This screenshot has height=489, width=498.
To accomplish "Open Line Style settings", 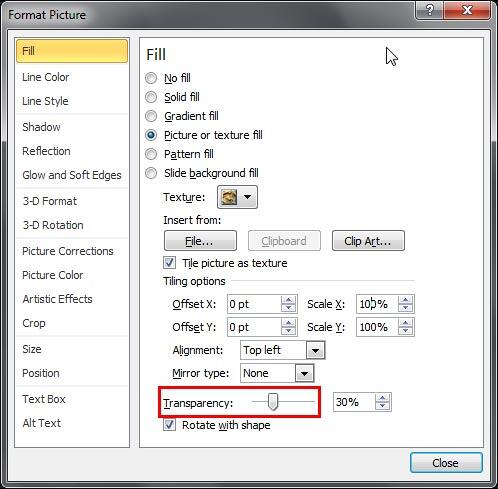I will pyautogui.click(x=72, y=101).
